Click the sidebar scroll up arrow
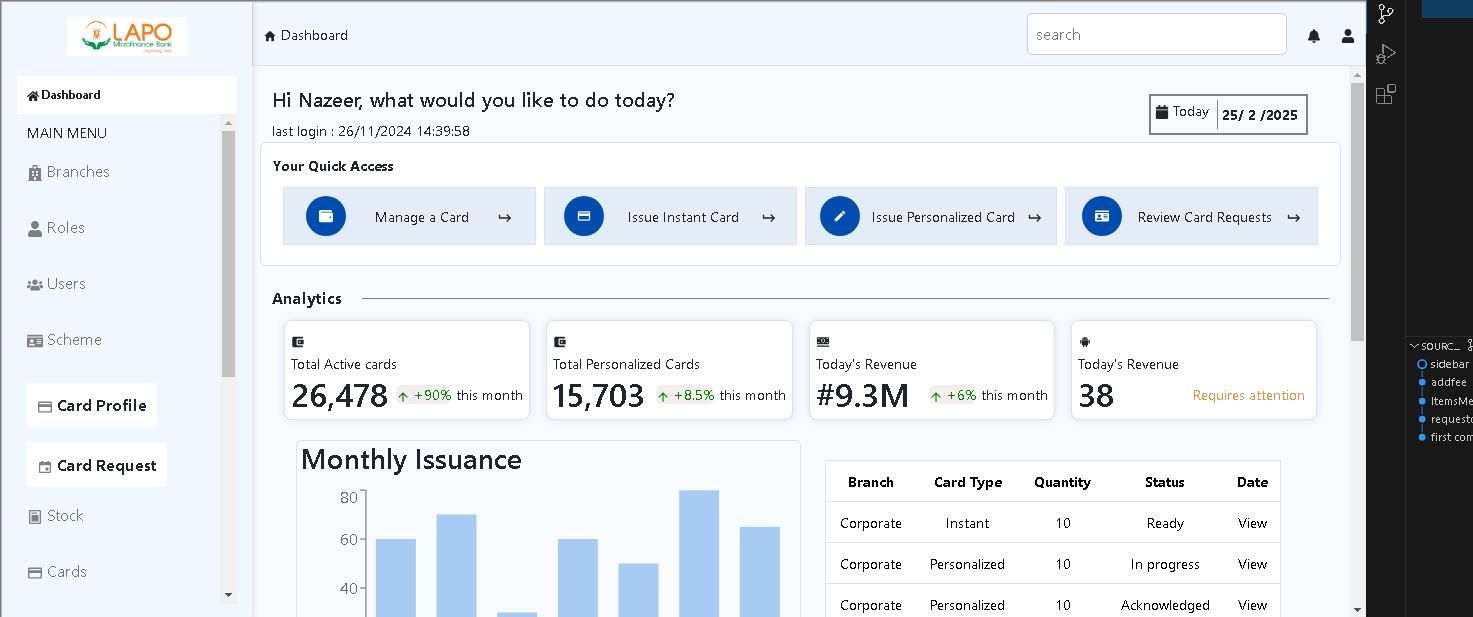 click(x=228, y=123)
